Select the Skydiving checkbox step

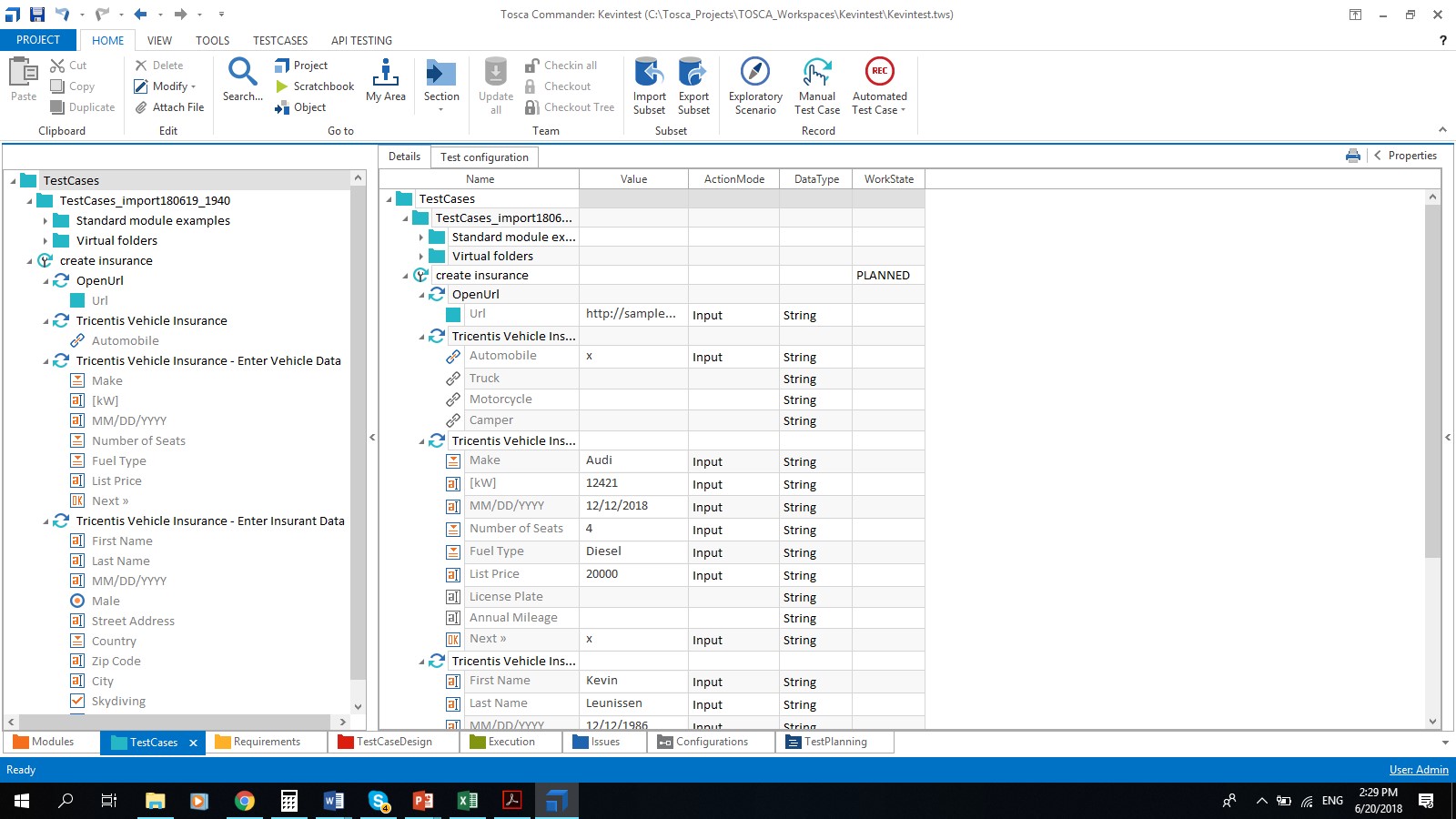tap(118, 701)
